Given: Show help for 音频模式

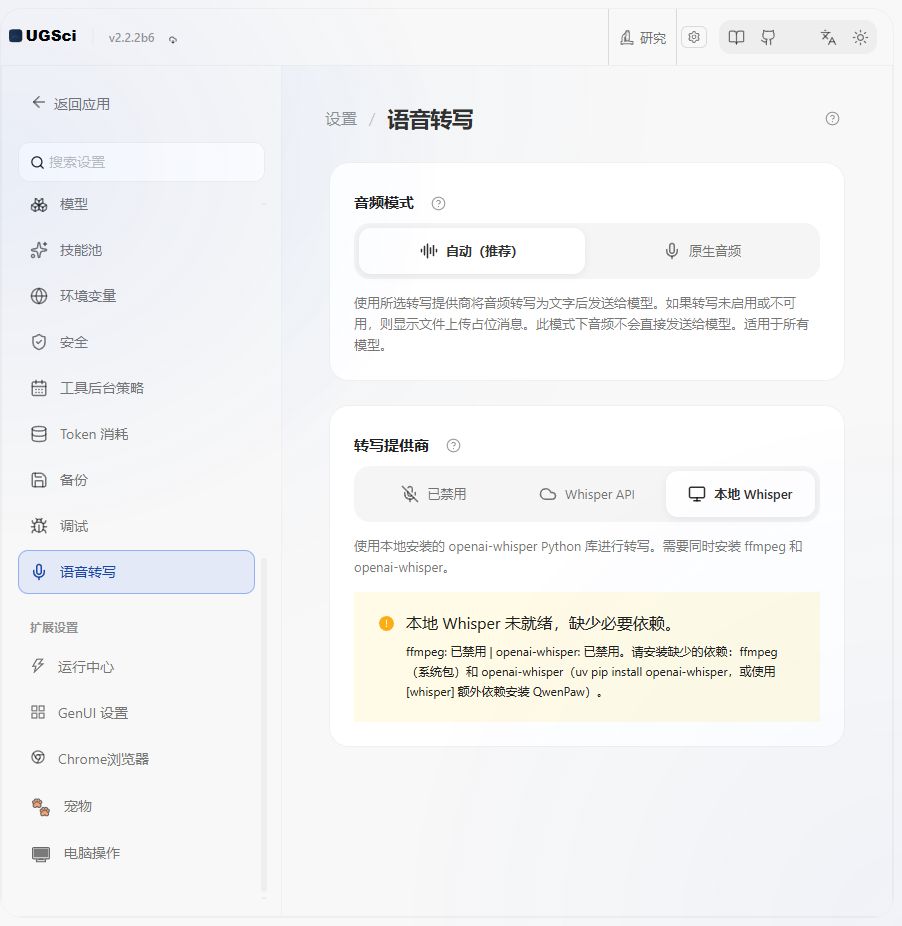Looking at the screenshot, I should point(438,204).
